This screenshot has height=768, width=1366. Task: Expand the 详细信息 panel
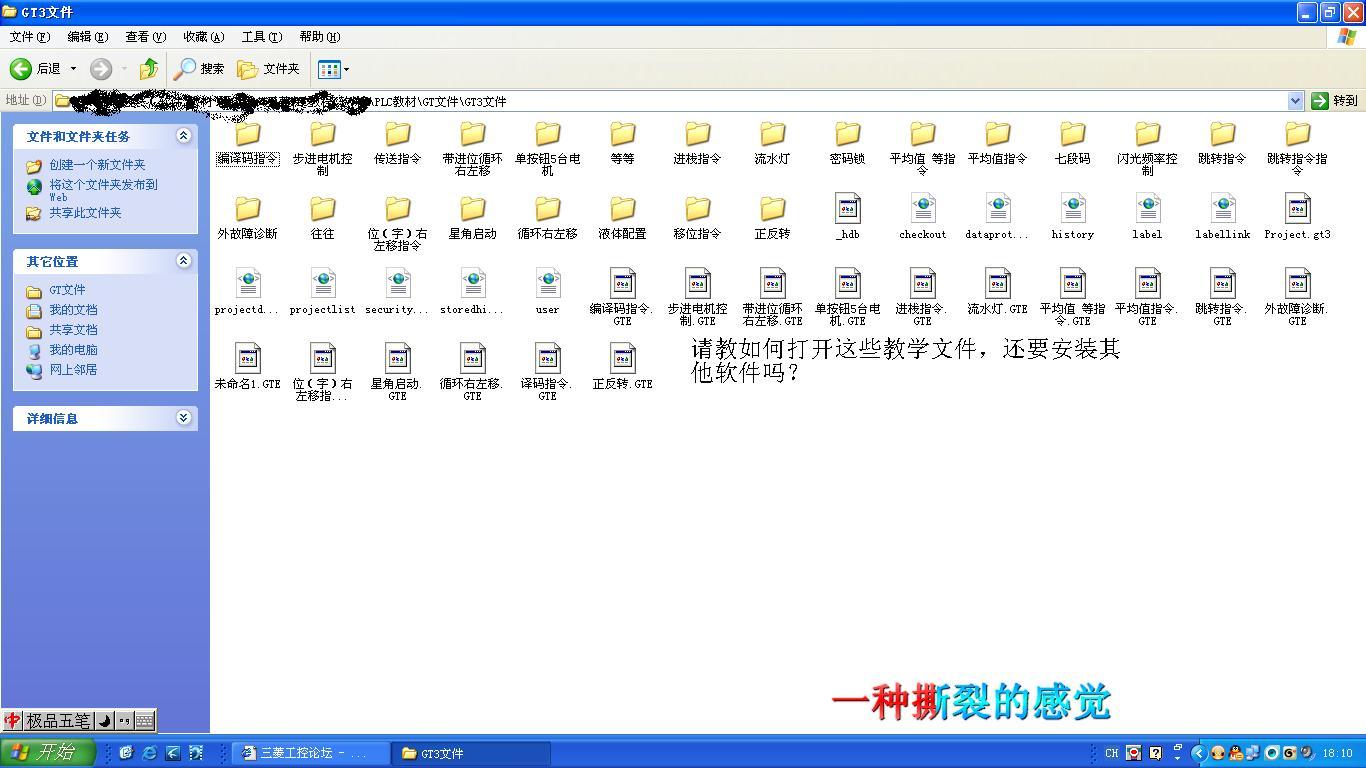tap(183, 418)
